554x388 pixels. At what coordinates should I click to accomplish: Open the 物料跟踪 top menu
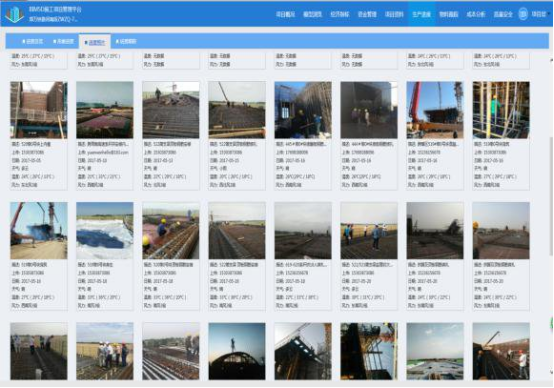(449, 14)
